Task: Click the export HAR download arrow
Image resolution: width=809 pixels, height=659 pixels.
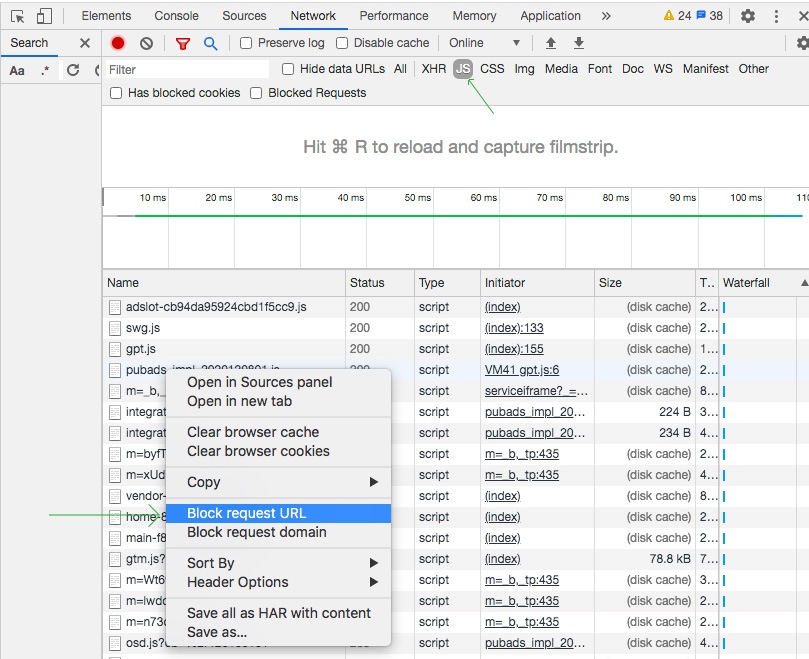Action: pos(578,43)
